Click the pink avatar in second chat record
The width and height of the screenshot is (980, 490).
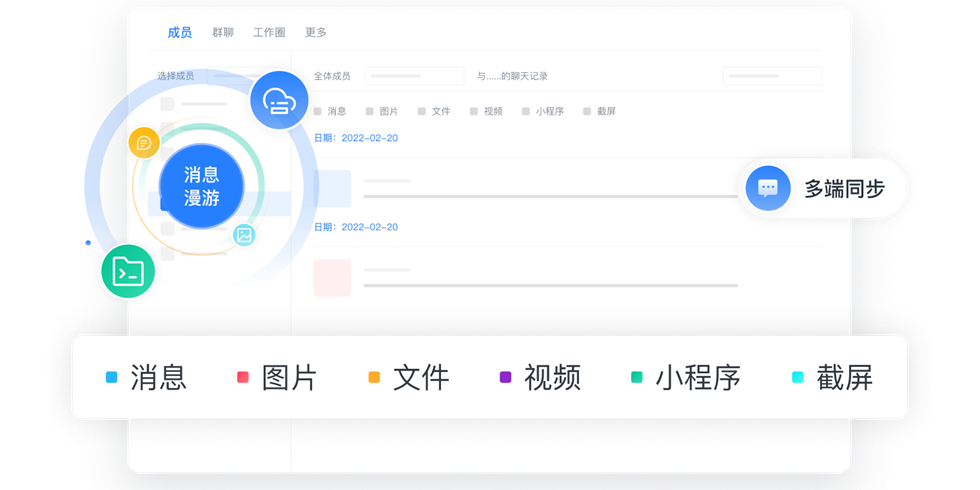point(332,278)
